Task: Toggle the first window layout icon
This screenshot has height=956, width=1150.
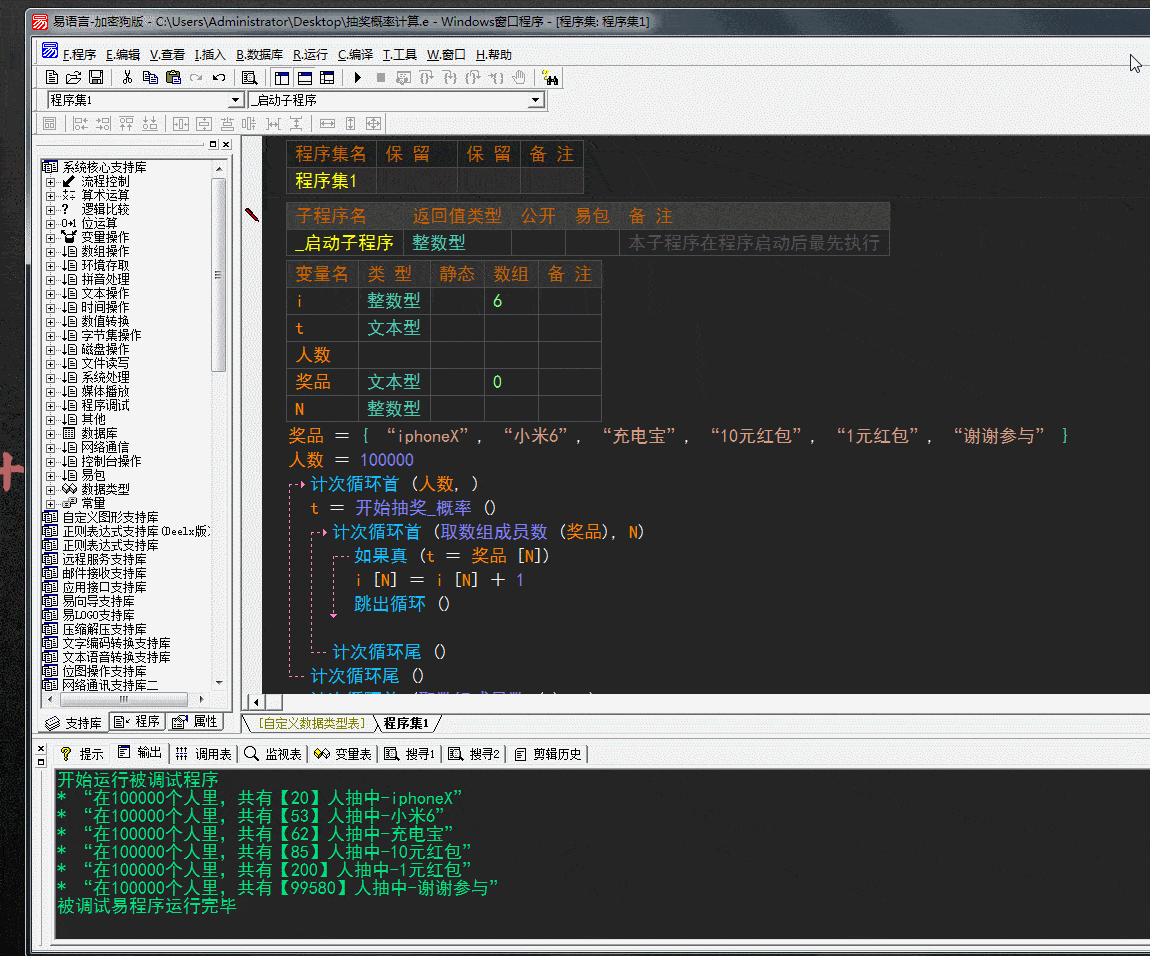Action: point(282,77)
